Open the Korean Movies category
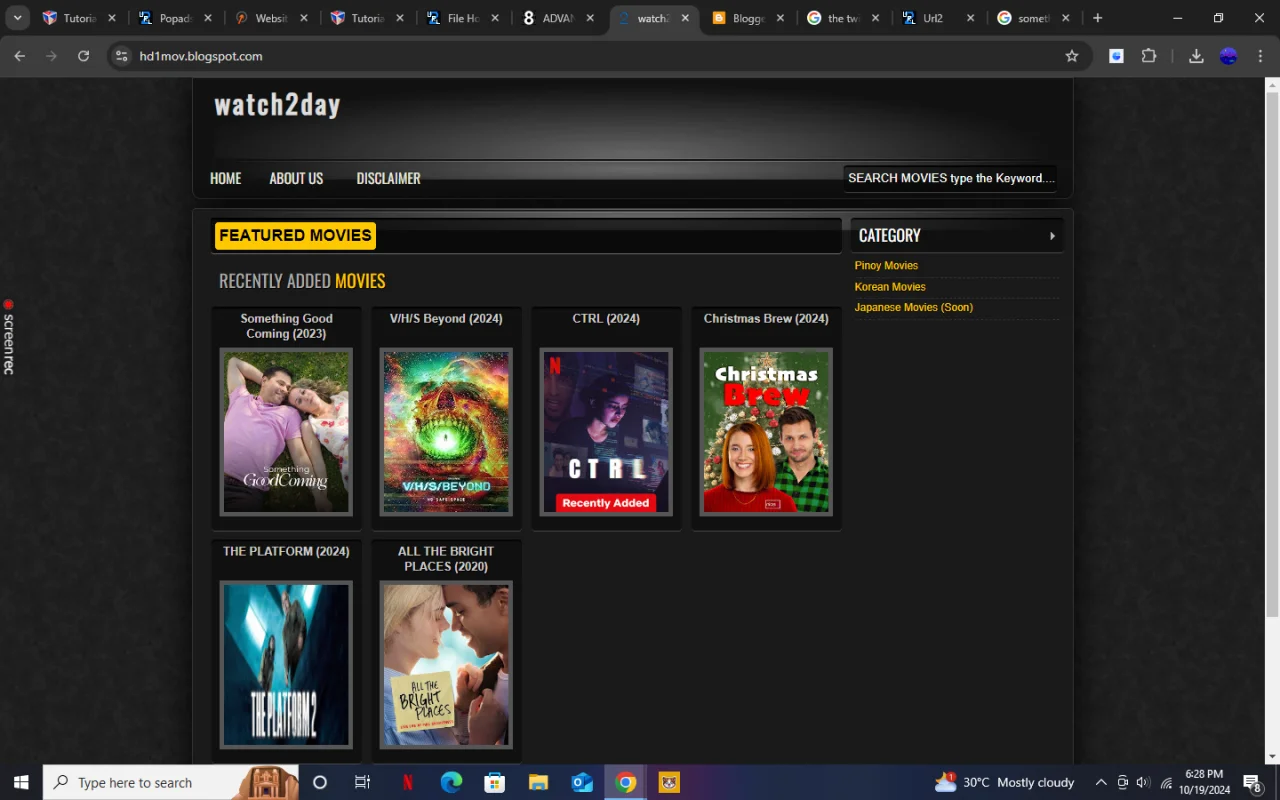Image resolution: width=1280 pixels, height=800 pixels. point(890,286)
